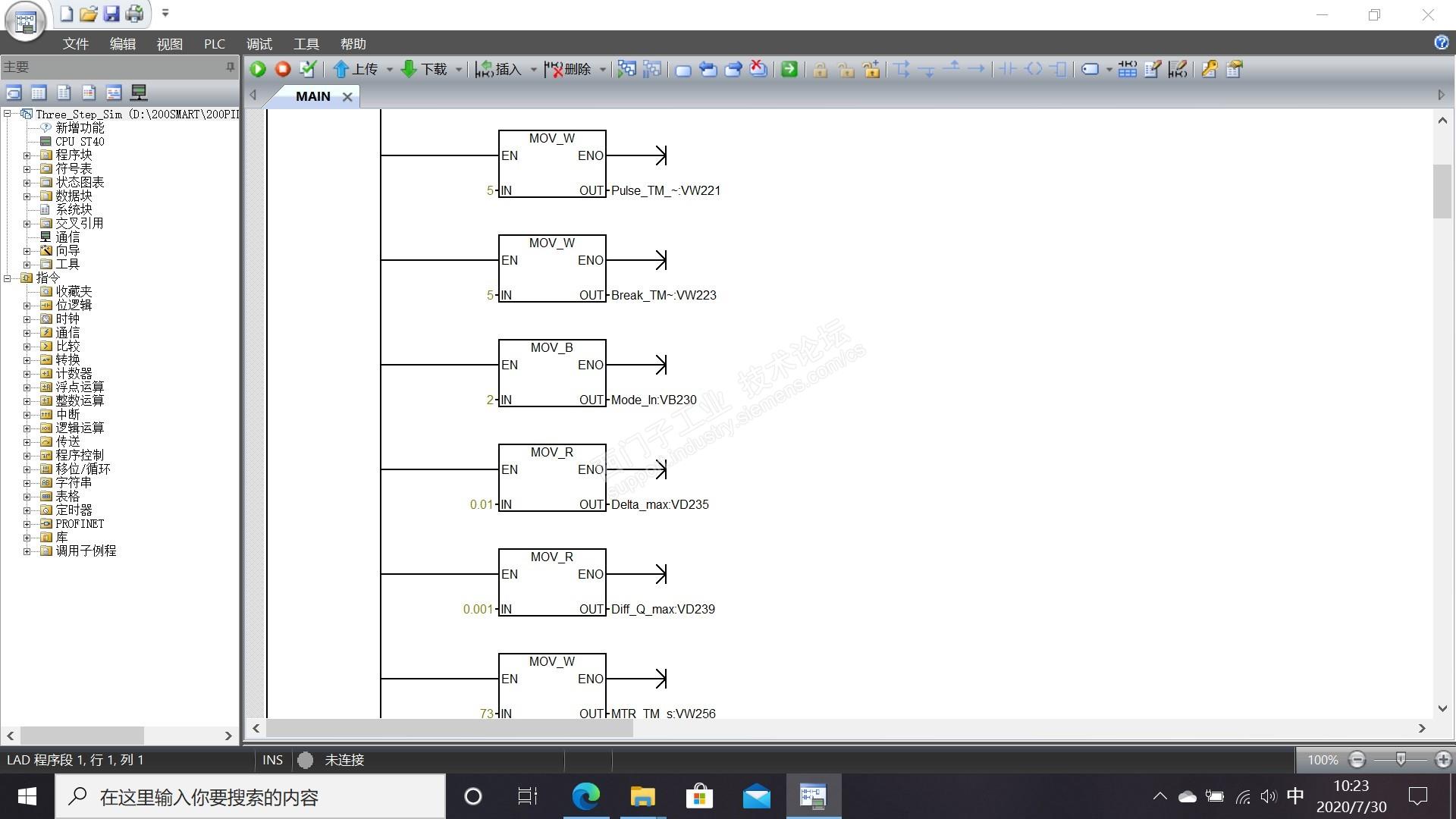The image size is (1456, 819).
Task: Click the symbol info table icon
Action: pos(1127,69)
